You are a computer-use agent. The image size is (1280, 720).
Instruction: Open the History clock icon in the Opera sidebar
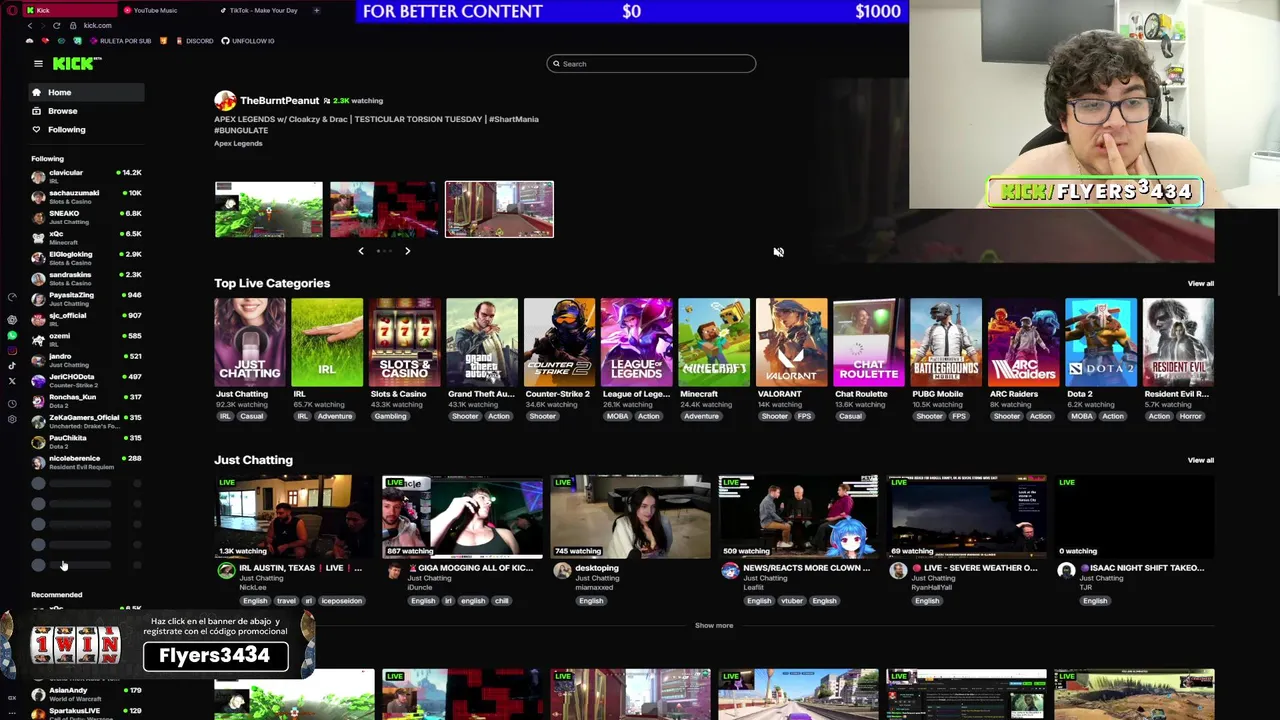pos(12,403)
